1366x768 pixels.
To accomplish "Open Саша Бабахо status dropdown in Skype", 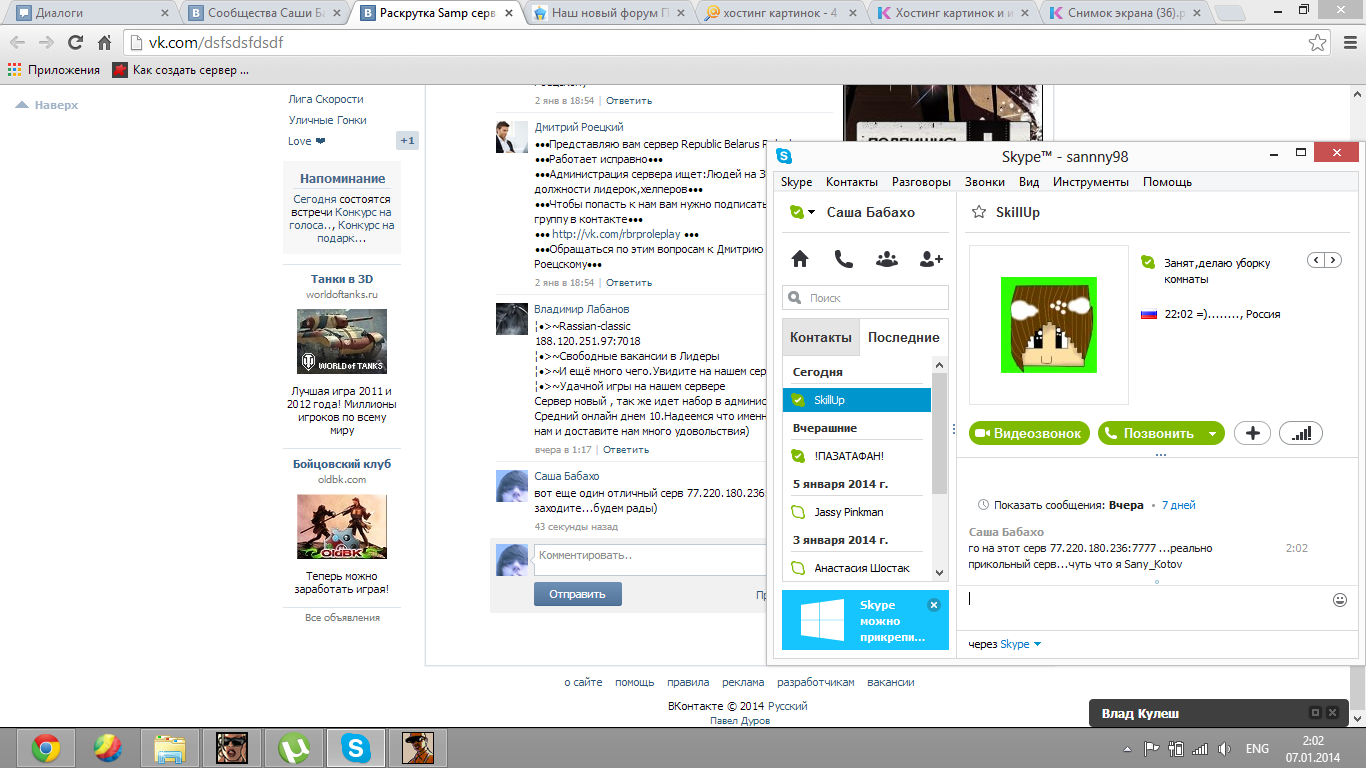I will [802, 212].
